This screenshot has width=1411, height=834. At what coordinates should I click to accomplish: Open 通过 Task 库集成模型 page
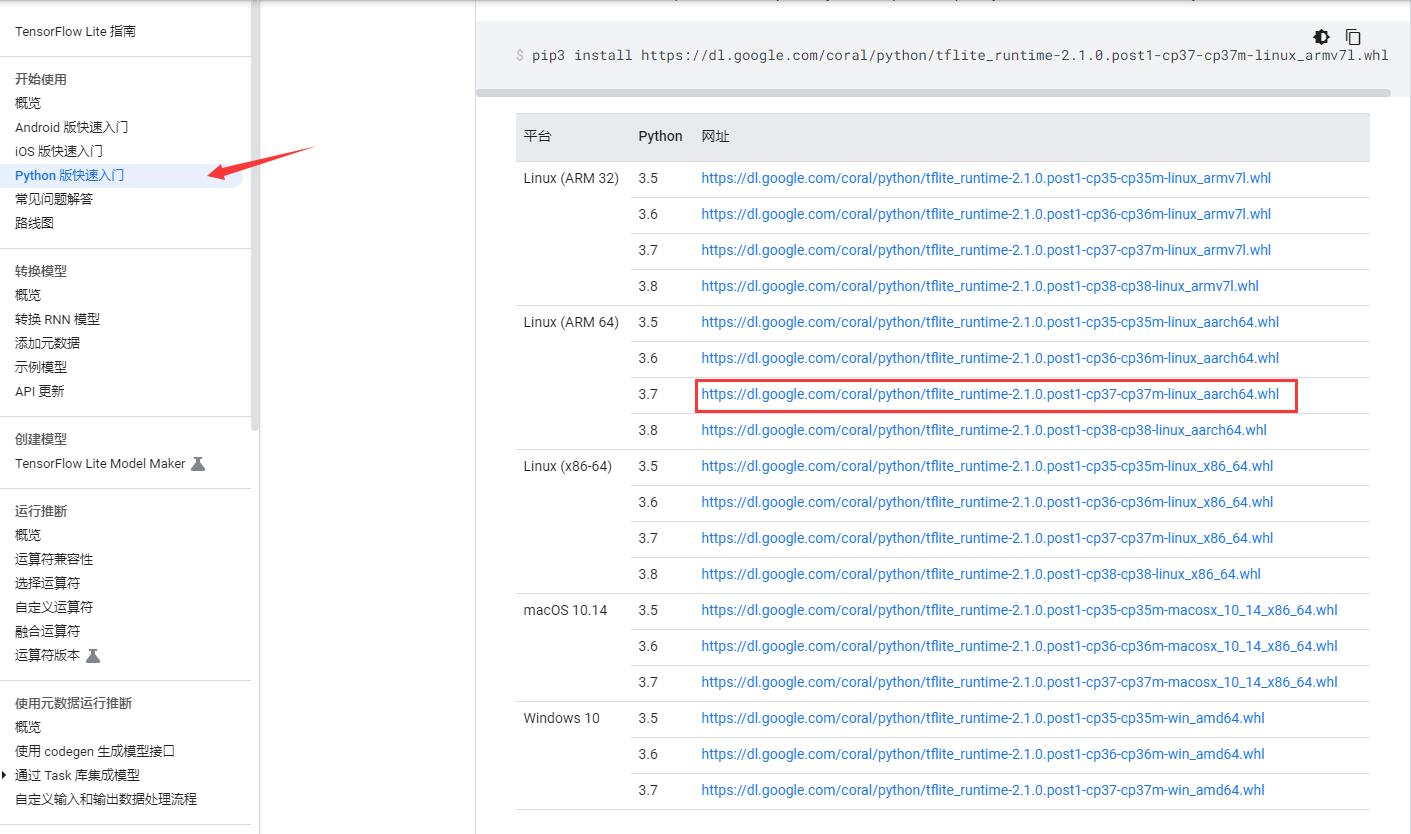77,775
